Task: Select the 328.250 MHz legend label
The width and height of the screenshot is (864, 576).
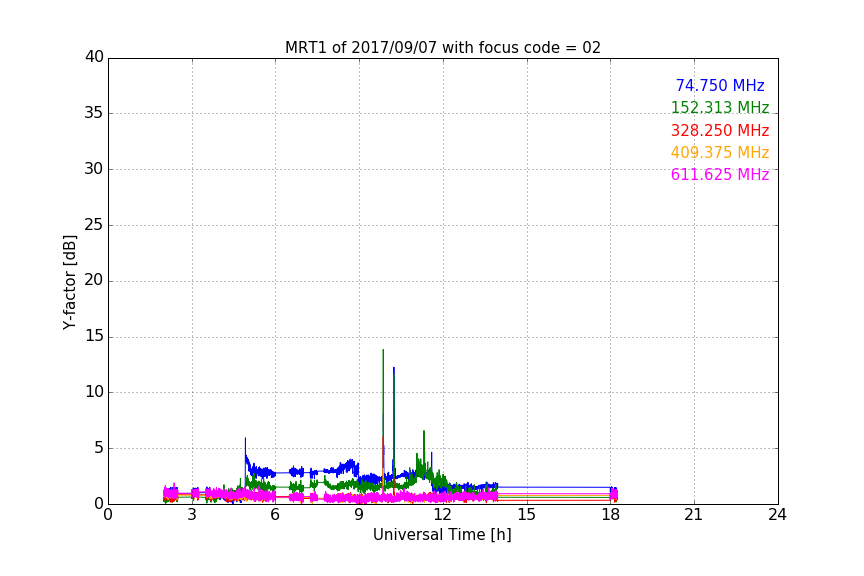Action: [720, 131]
